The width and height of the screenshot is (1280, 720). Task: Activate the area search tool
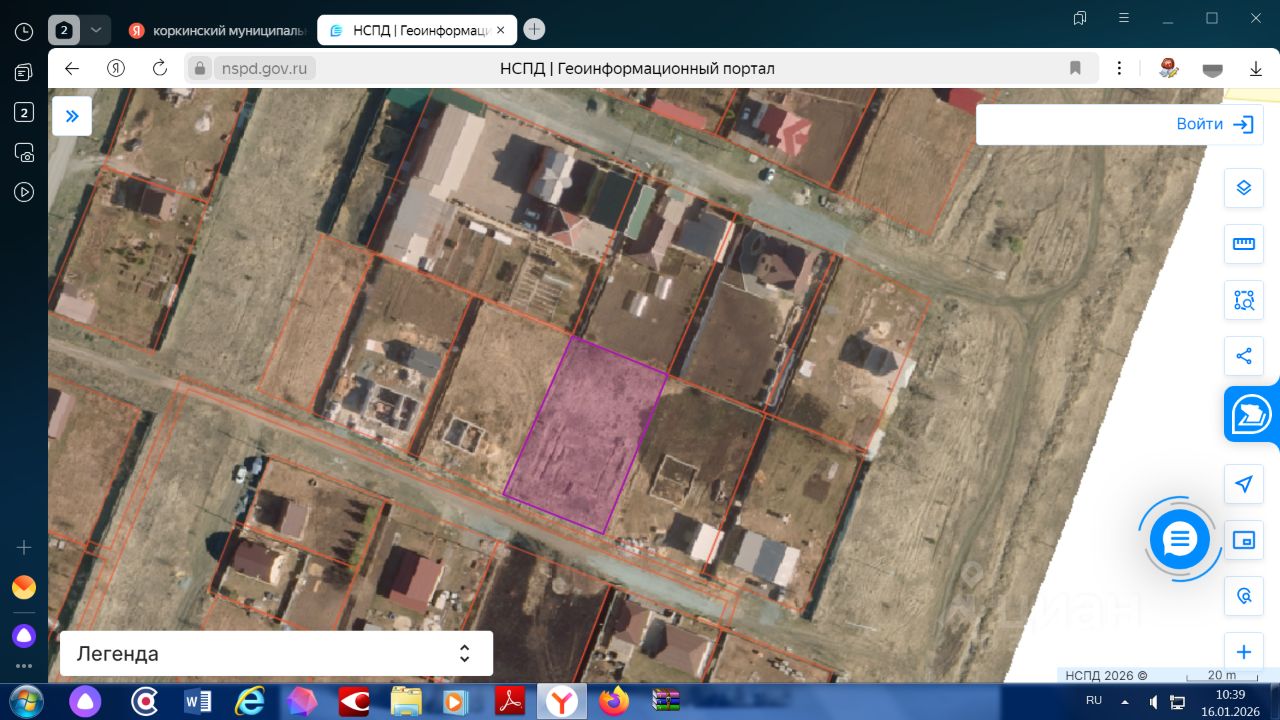[1244, 299]
